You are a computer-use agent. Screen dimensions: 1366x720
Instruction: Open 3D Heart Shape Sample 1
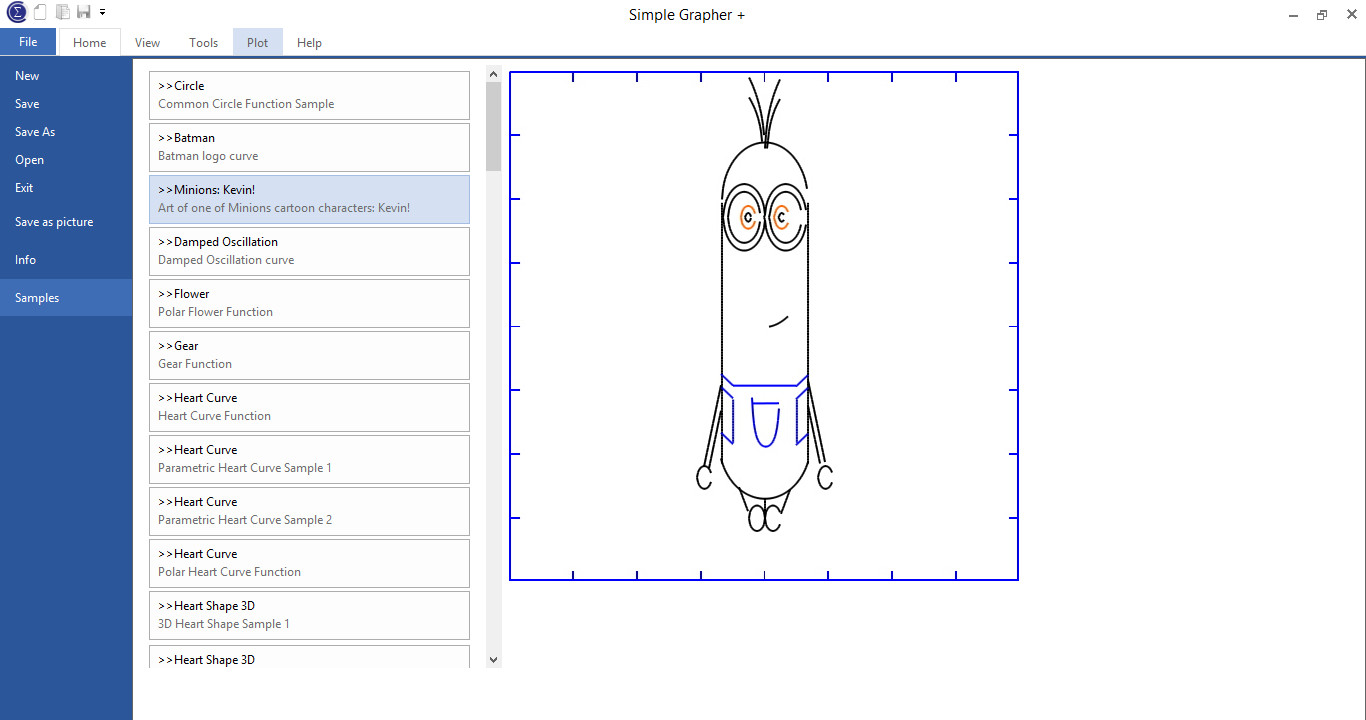(309, 615)
